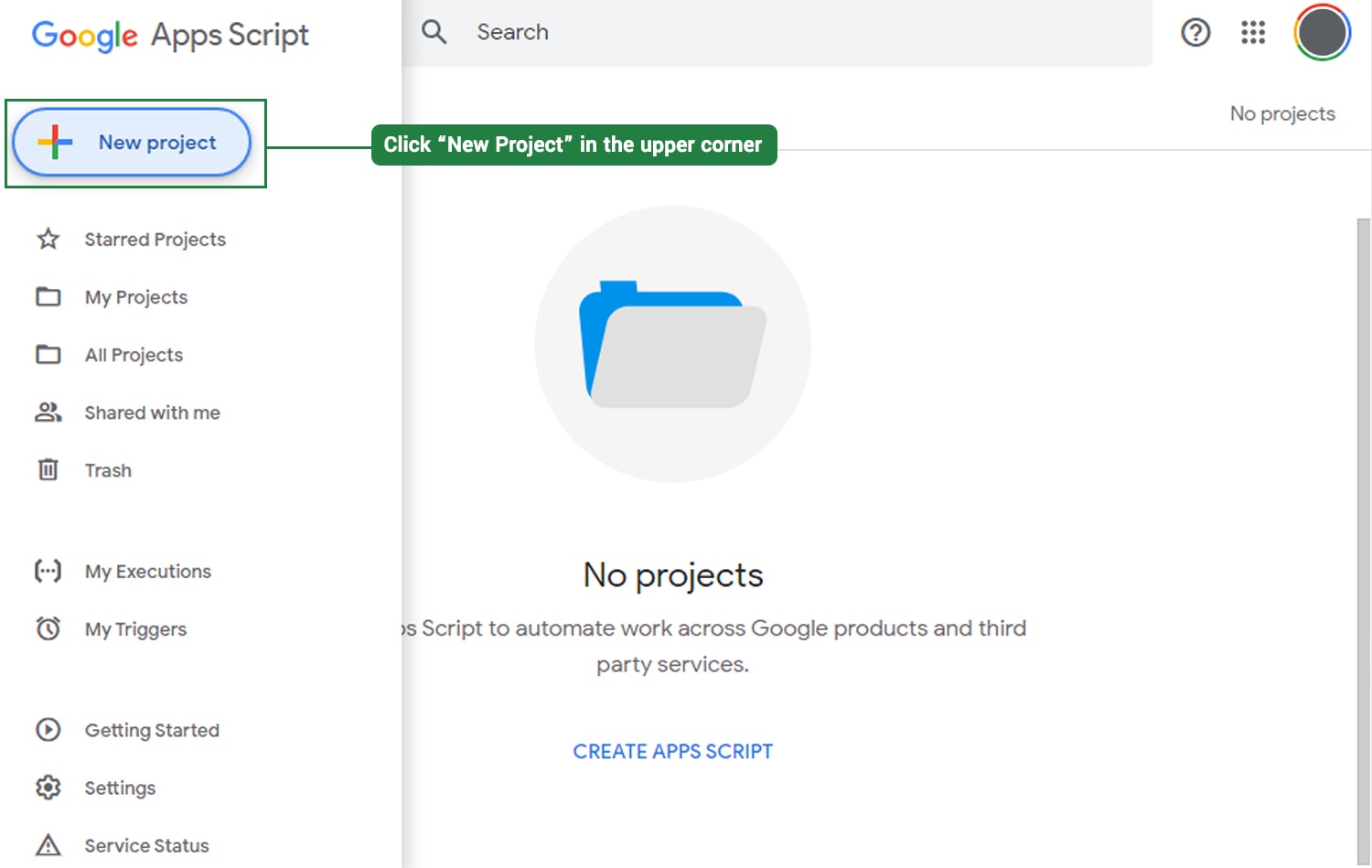Image resolution: width=1372 pixels, height=868 pixels.
Task: Select Starred Projects in the sidebar
Action: [155, 239]
